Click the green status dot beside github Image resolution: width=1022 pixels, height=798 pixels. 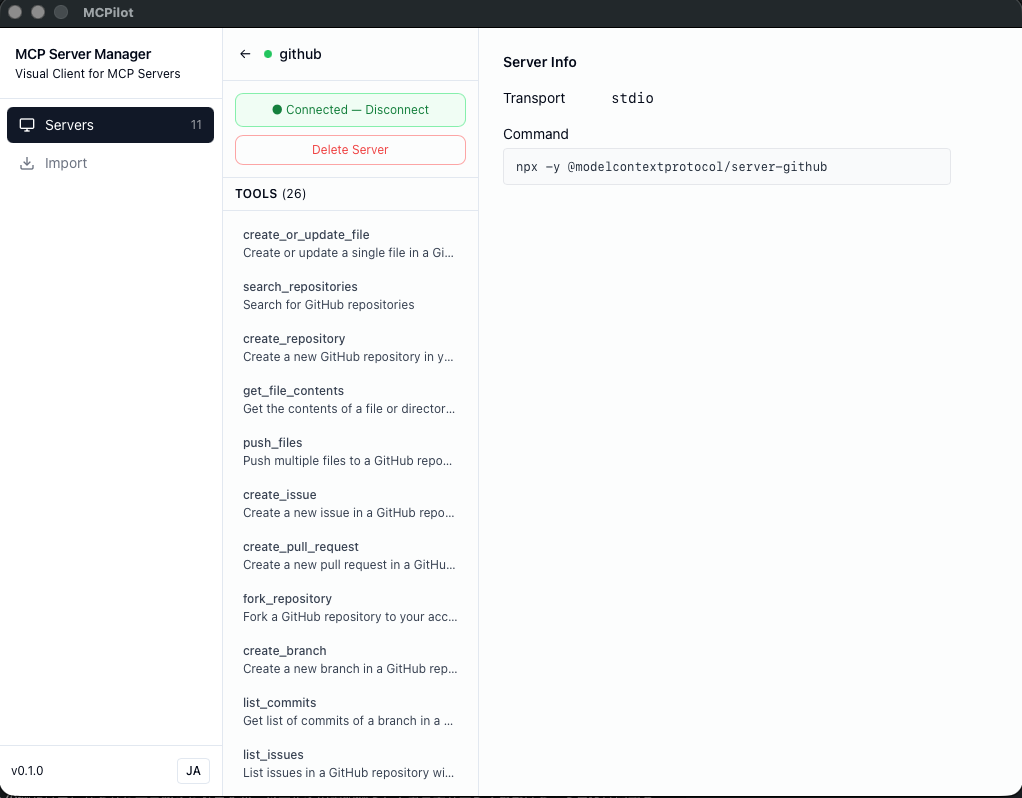tap(268, 54)
